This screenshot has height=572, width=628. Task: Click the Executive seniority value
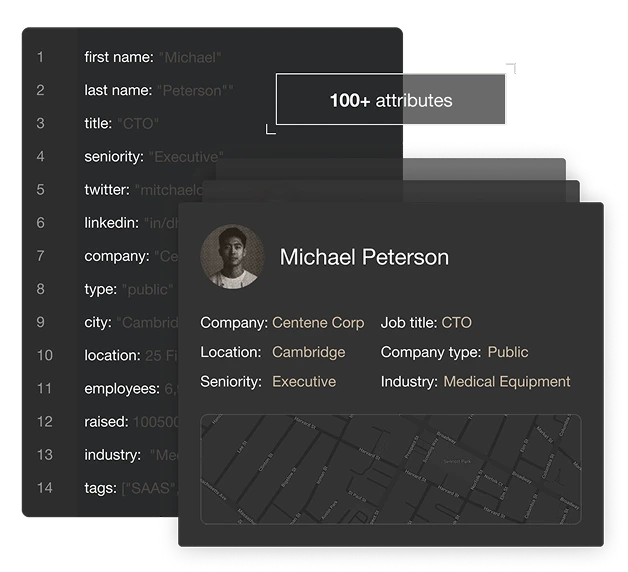304,381
